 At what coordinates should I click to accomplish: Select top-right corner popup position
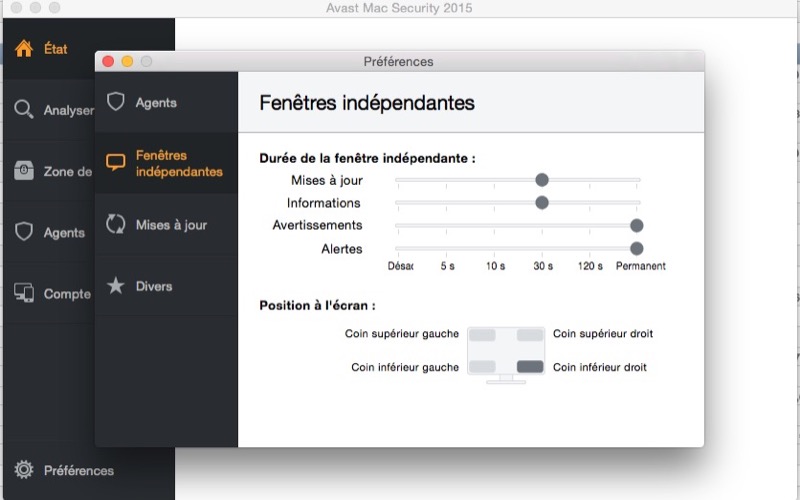[x=530, y=335]
